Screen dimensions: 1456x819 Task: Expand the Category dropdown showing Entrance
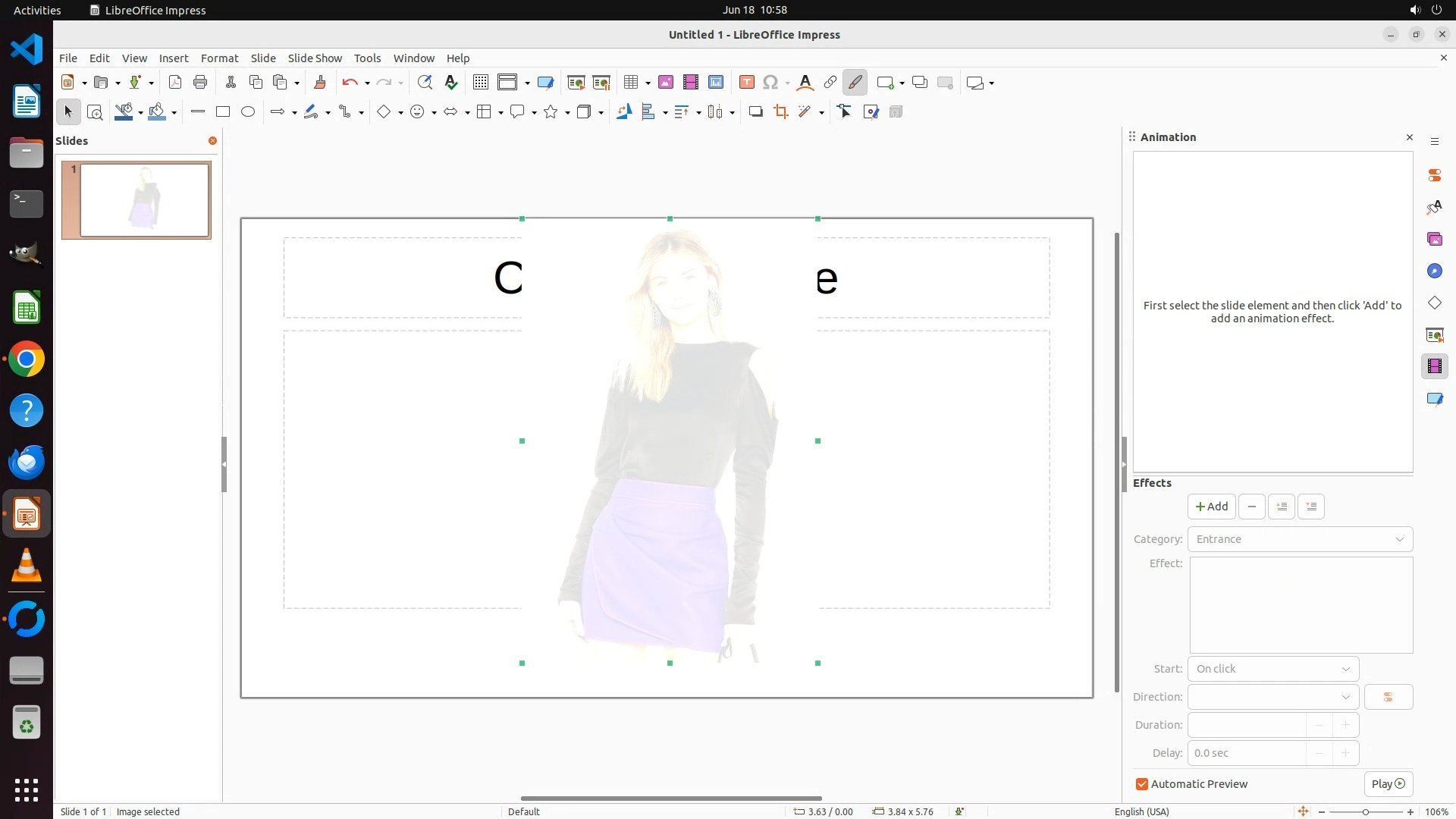coord(1300,539)
